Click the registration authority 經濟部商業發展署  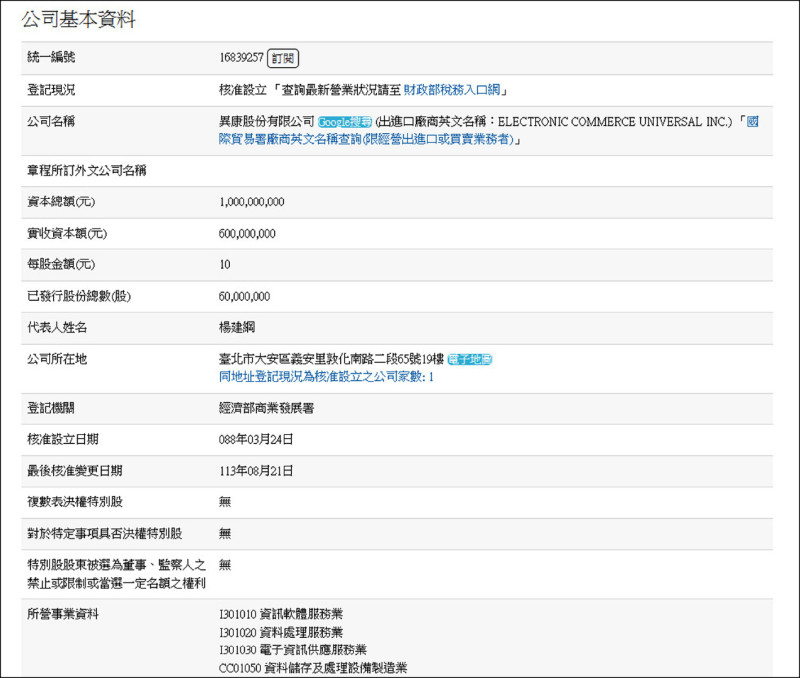click(x=267, y=408)
